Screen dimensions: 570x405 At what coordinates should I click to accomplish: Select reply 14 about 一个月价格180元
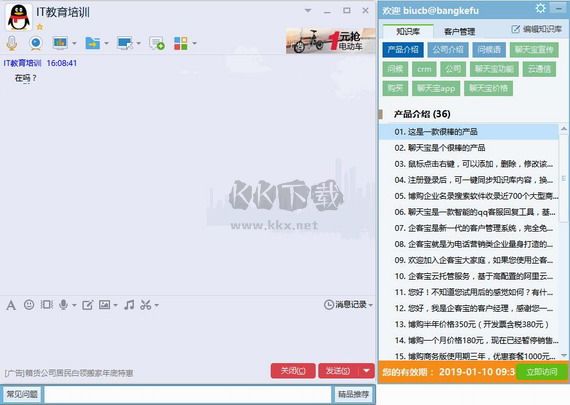coord(469,340)
